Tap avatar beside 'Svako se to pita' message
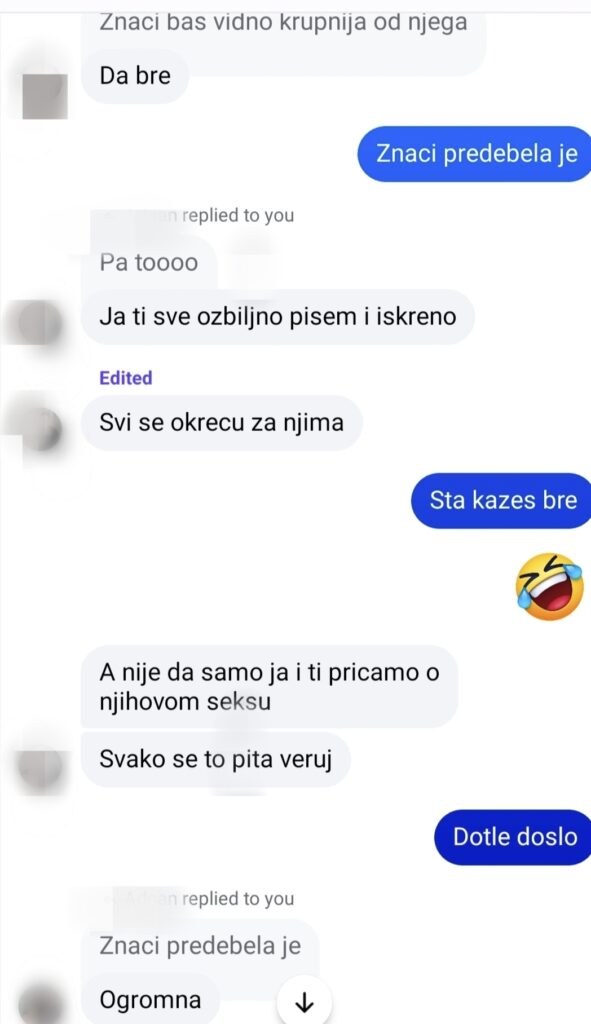Screen dimensions: 591x1024 (x=40, y=767)
